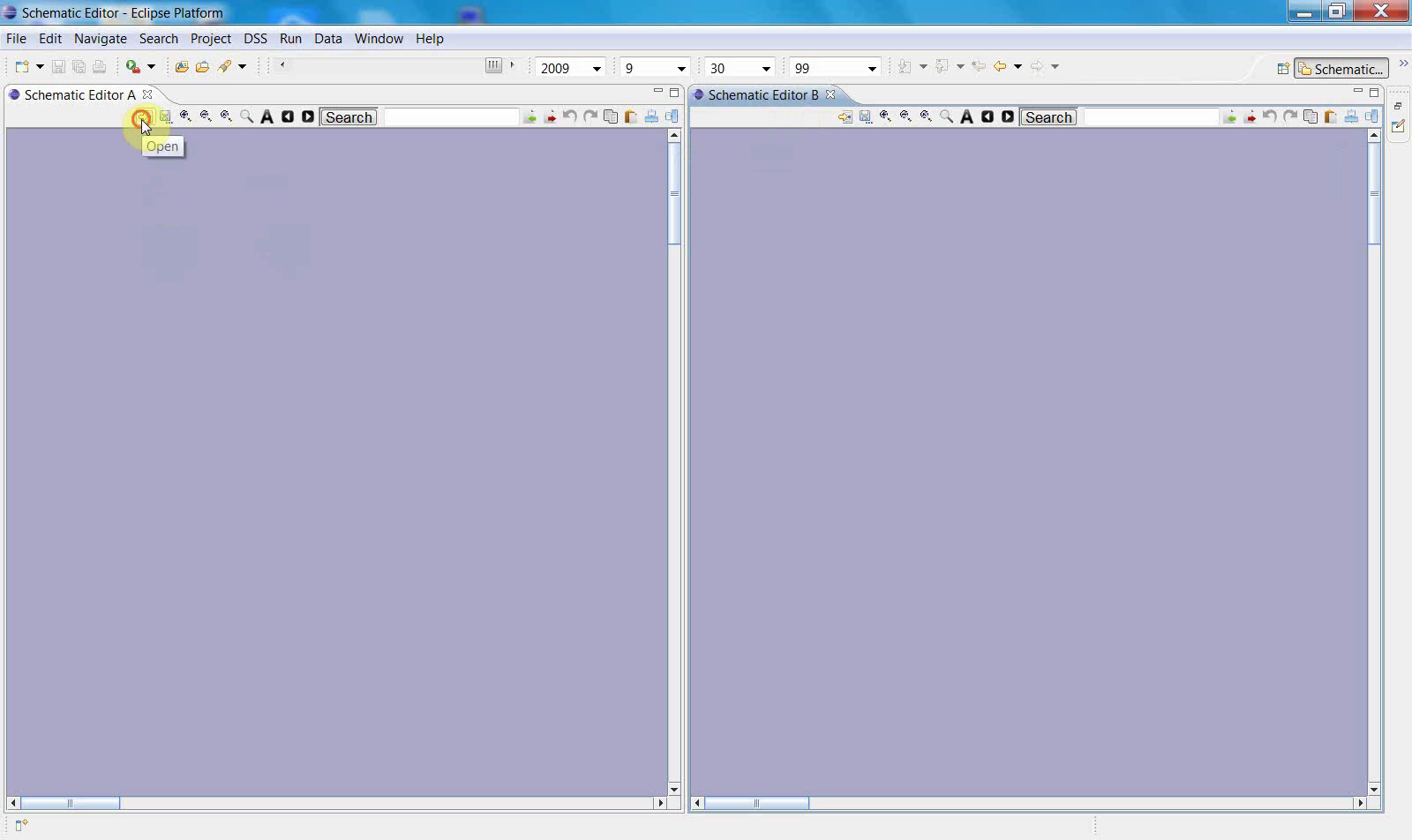1412x840 pixels.
Task: Click Save As icon in Schematic Editor B
Action: [865, 116]
